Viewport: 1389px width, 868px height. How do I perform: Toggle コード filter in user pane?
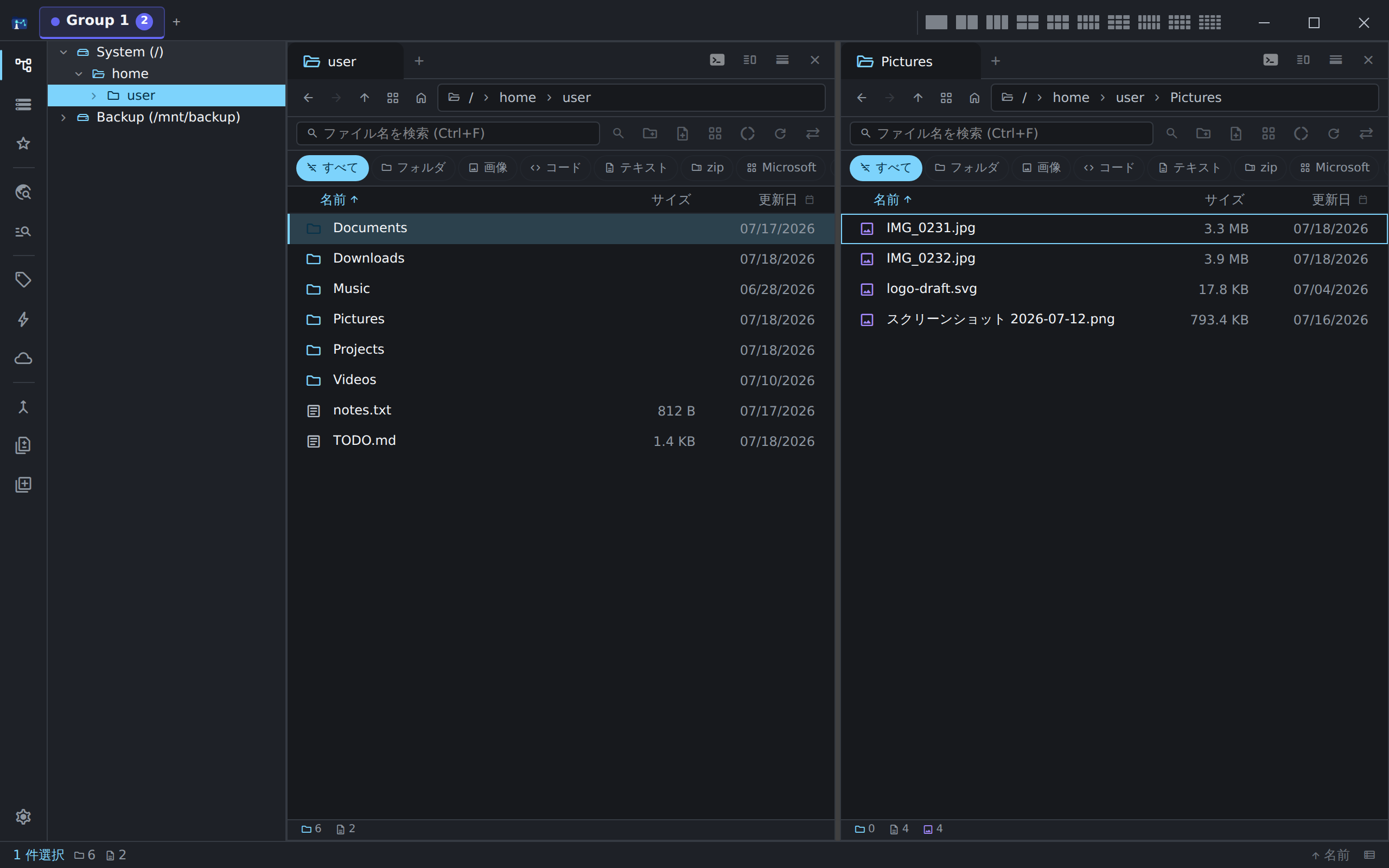(x=556, y=168)
